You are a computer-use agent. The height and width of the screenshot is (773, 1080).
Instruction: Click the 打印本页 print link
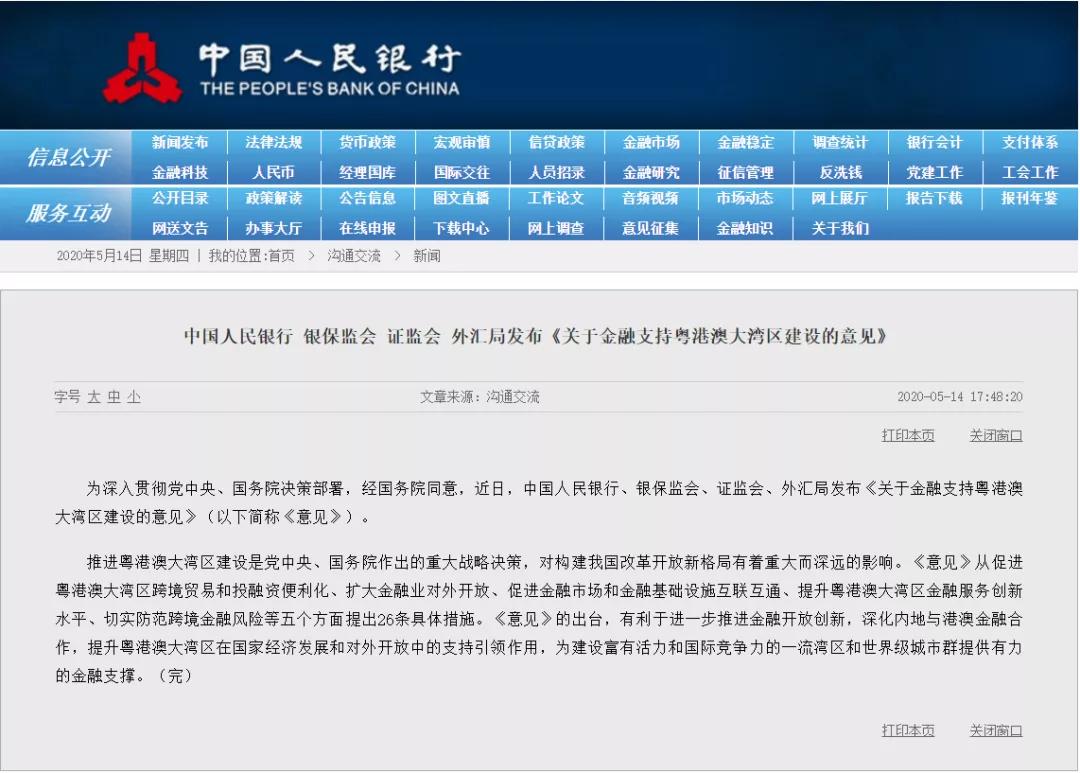906,435
